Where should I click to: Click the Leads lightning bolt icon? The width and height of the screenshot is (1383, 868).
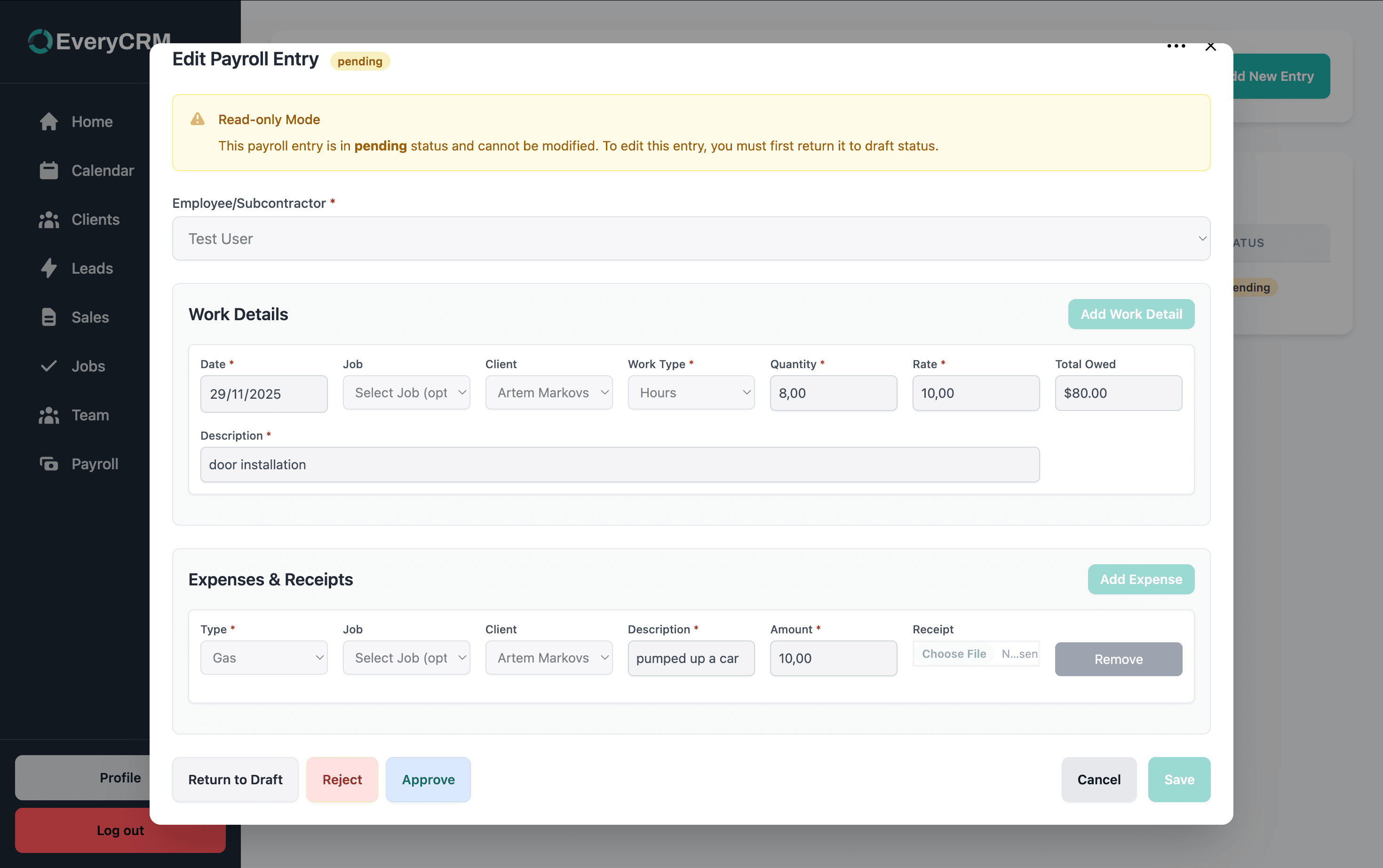49,268
